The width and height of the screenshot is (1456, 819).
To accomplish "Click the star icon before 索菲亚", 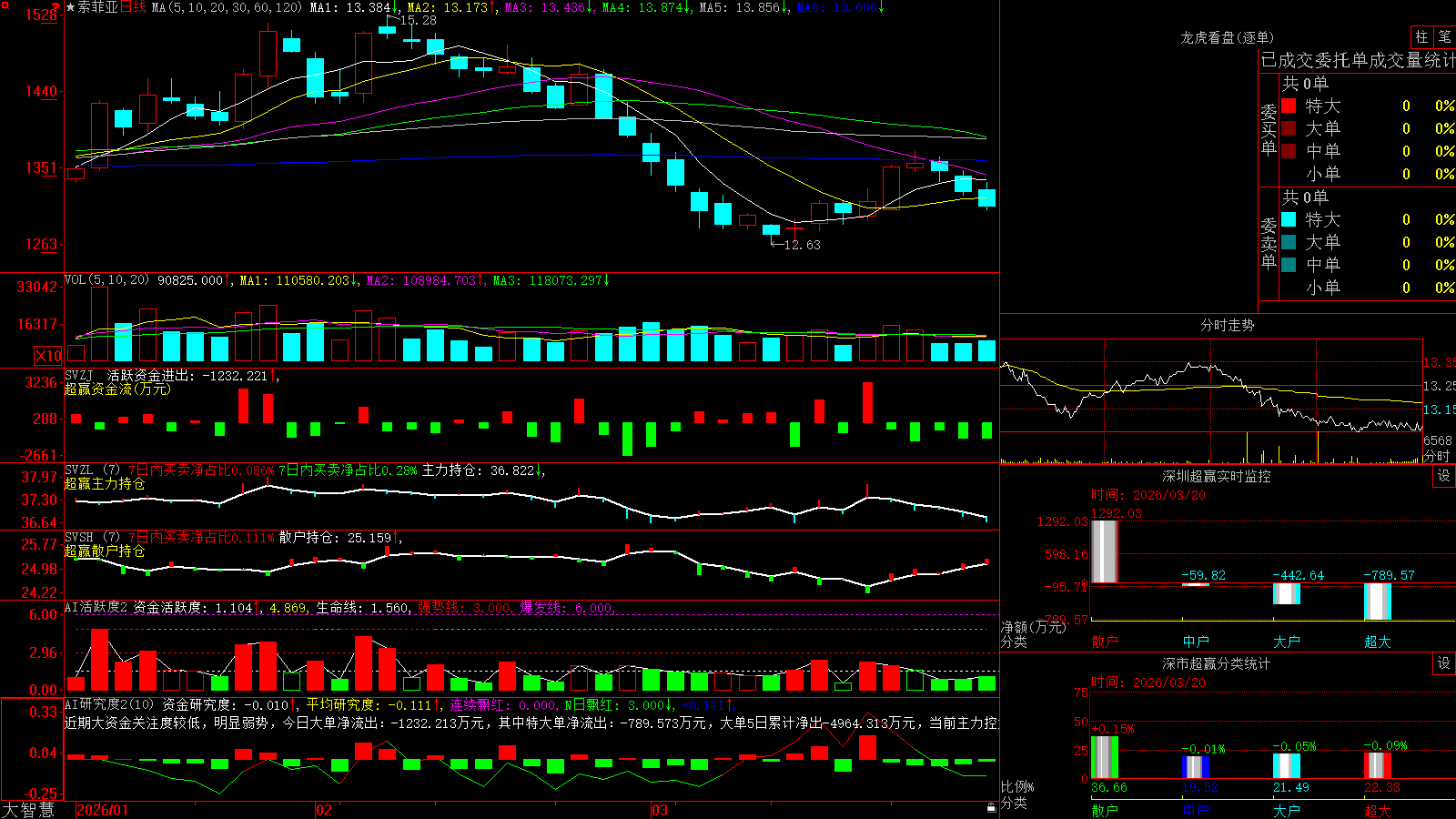I will point(70,7).
